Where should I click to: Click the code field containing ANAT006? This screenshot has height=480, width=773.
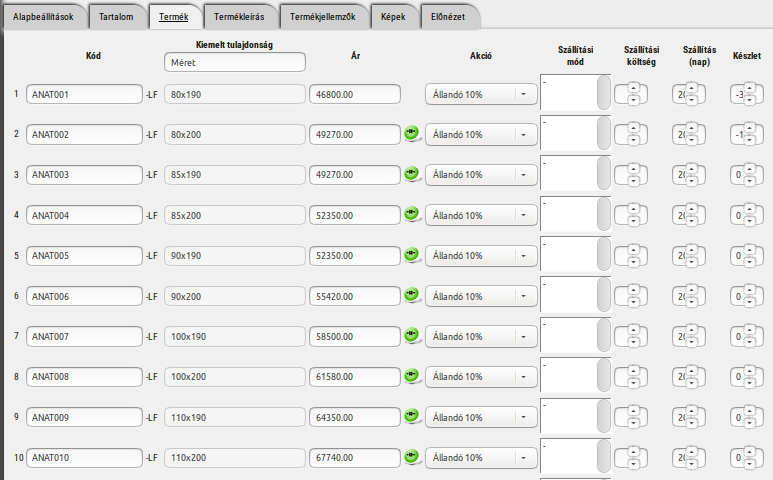[x=84, y=296]
